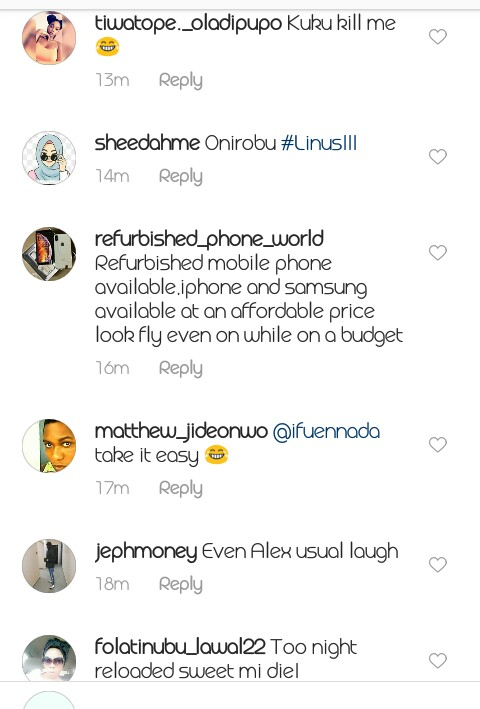Viewport: 480px width, 709px height.
Task: Reply to refurbished_phone_world's 16m comment
Action: (x=180, y=369)
